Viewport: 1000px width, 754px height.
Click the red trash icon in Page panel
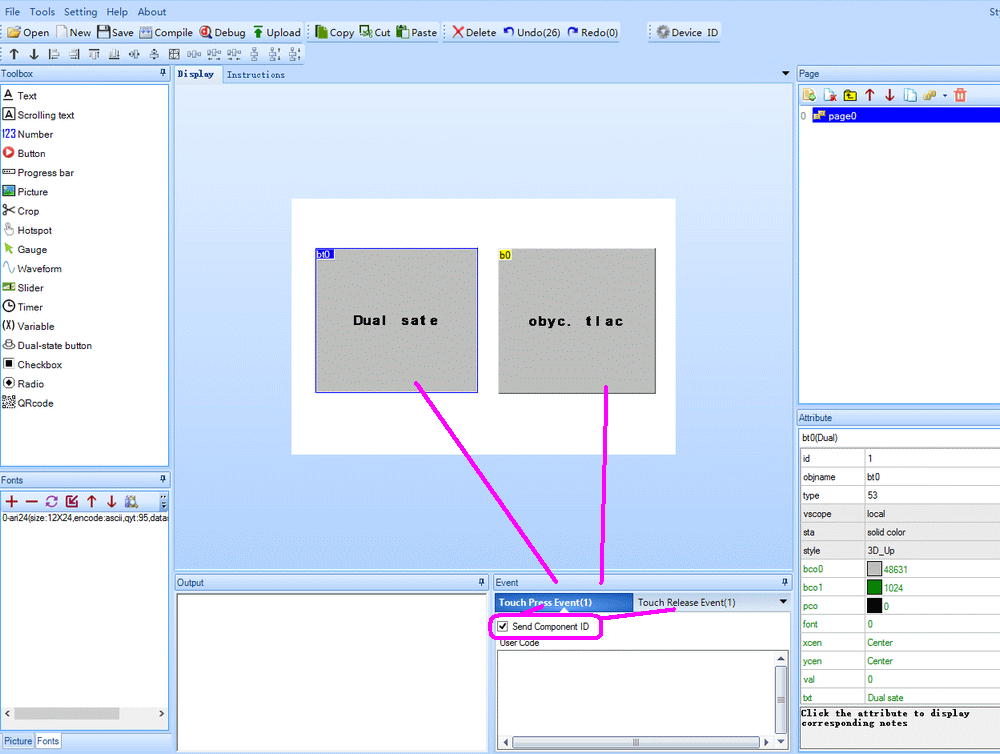click(960, 95)
